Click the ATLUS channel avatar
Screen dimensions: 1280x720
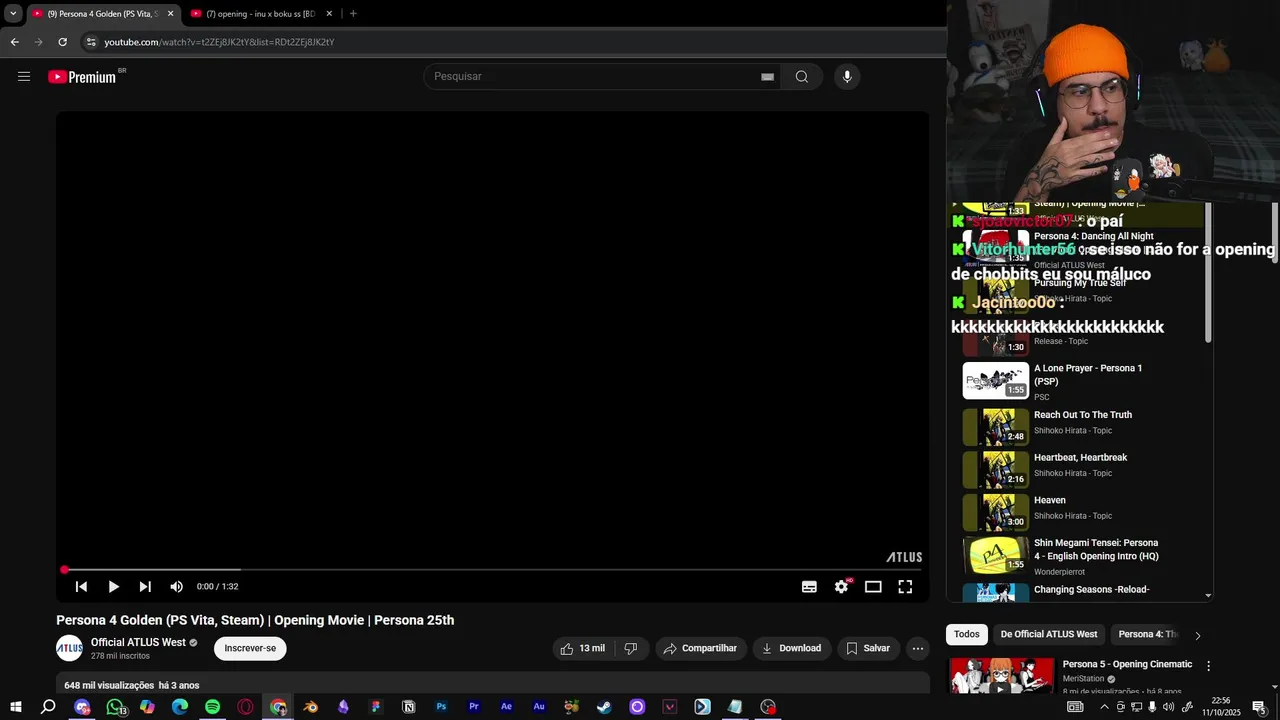coord(69,648)
